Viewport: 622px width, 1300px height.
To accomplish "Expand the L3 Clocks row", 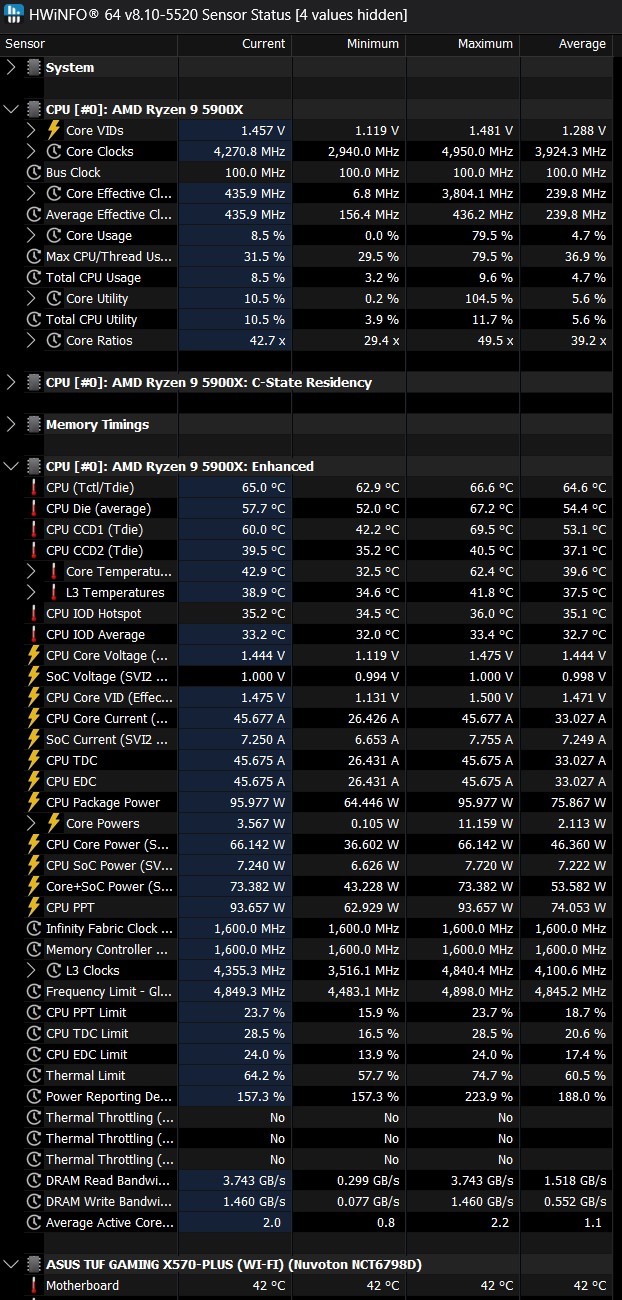I will pos(31,971).
